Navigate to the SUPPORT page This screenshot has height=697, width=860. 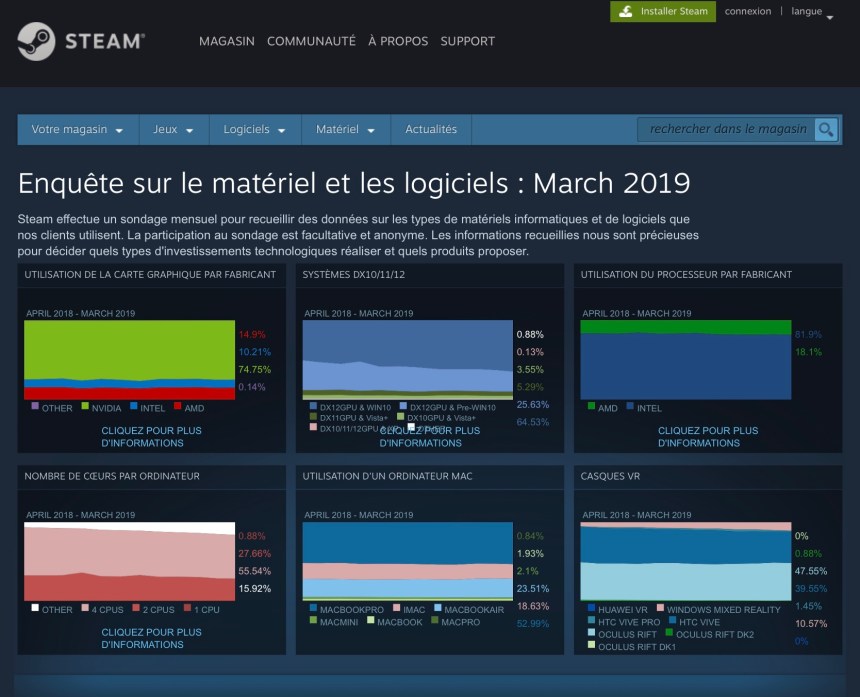(468, 41)
